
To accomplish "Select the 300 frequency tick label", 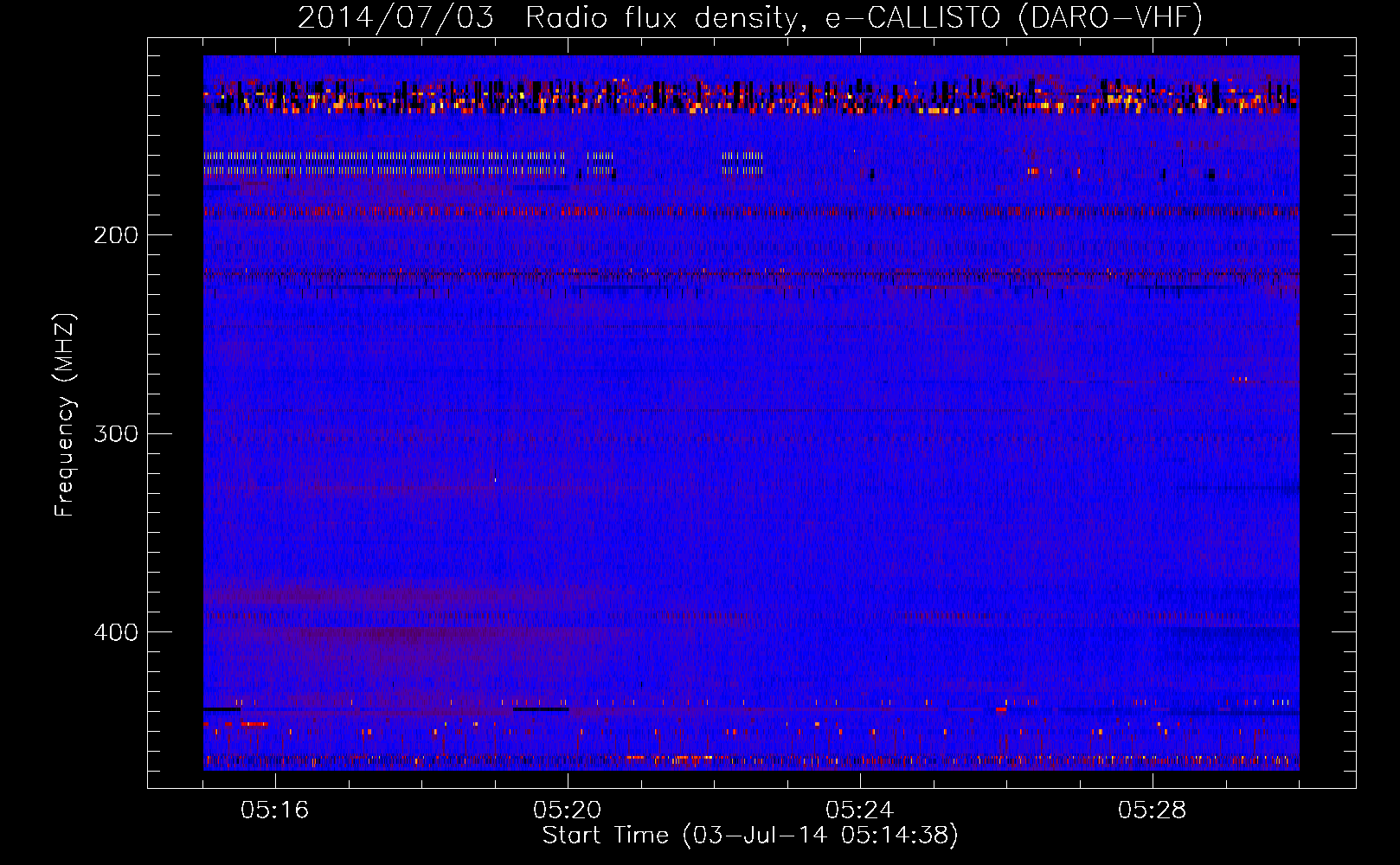I will click(116, 433).
